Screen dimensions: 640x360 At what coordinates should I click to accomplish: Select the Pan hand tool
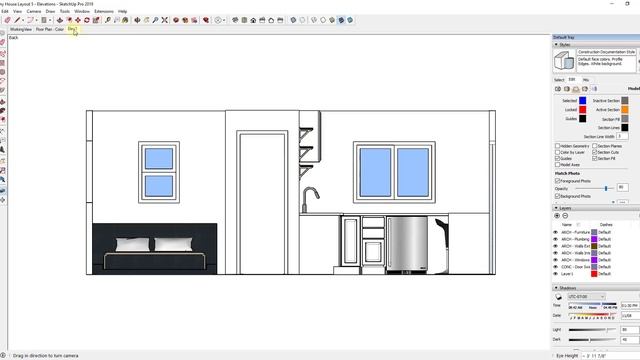tap(146, 20)
